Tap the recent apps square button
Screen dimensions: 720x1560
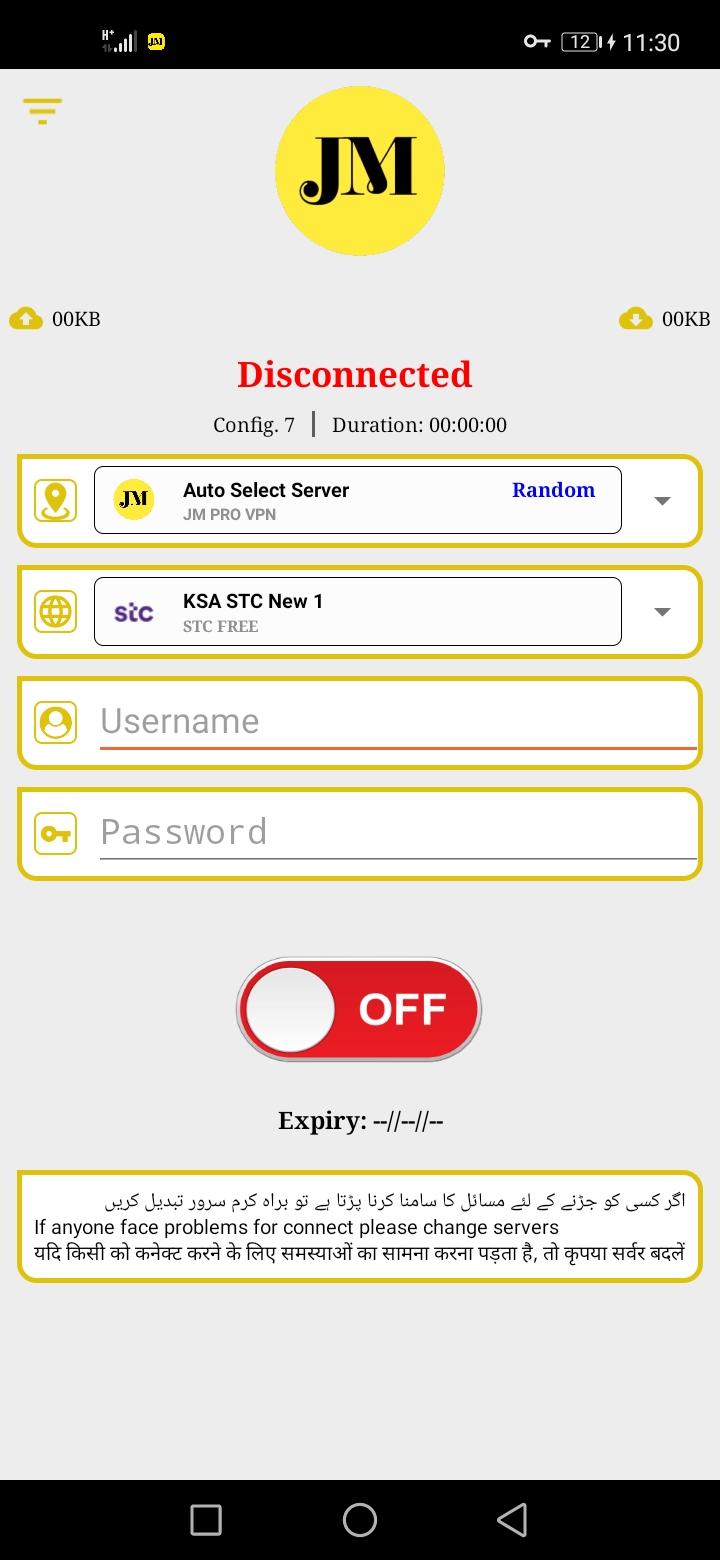pos(206,1520)
